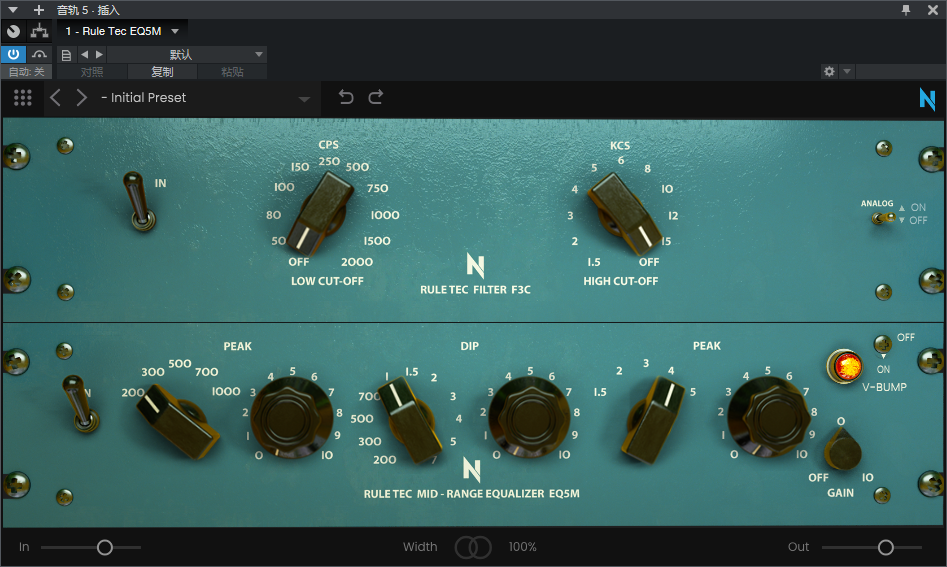The image size is (947, 567).
Task: Click the In level slider handle
Action: (104, 548)
